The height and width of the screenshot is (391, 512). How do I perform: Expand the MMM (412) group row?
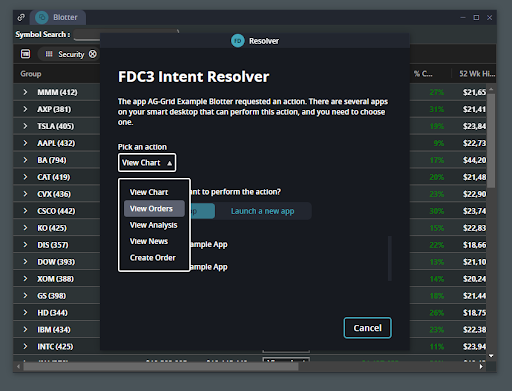click(25, 92)
